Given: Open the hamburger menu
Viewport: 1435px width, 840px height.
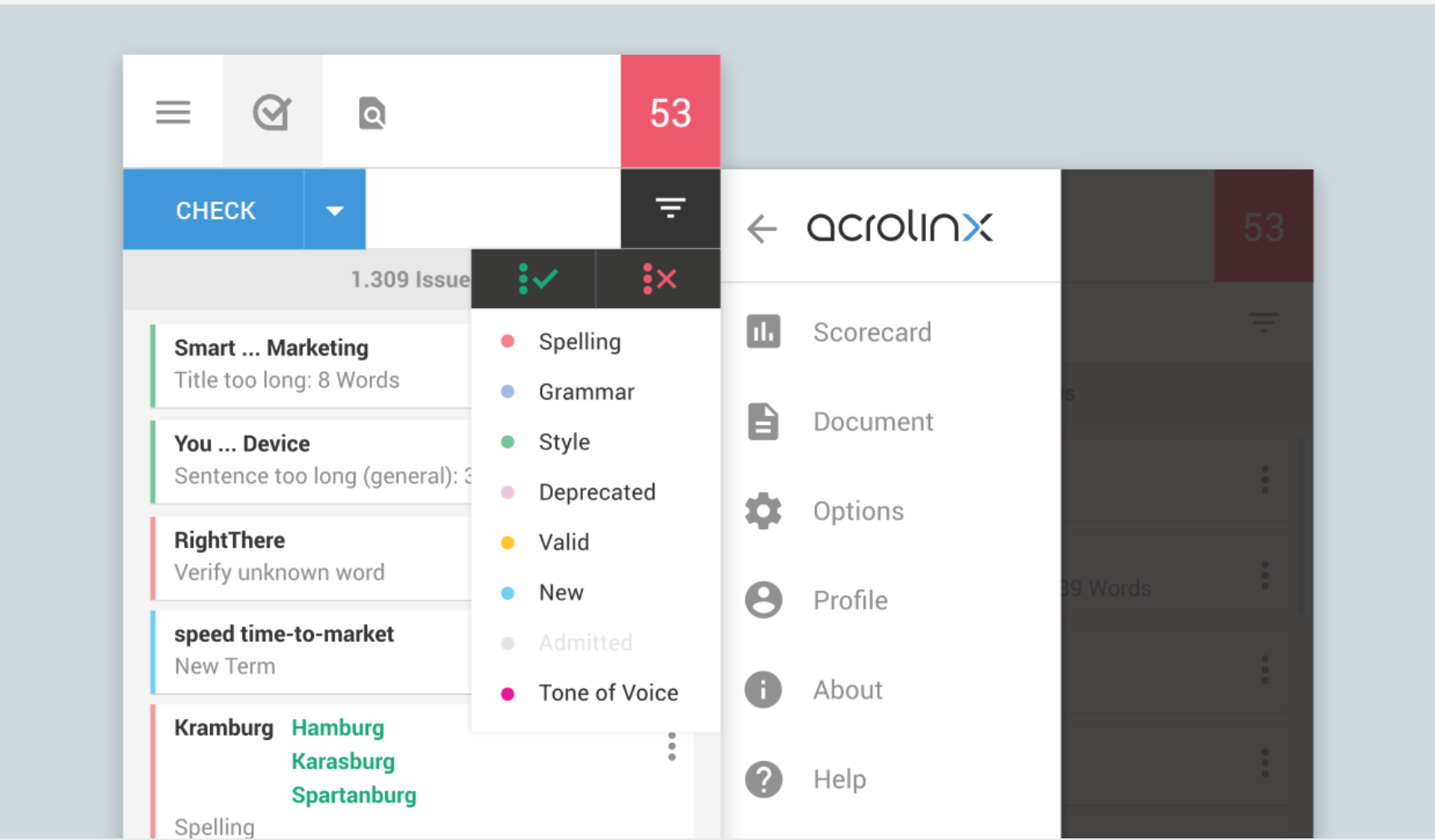Looking at the screenshot, I should (172, 112).
